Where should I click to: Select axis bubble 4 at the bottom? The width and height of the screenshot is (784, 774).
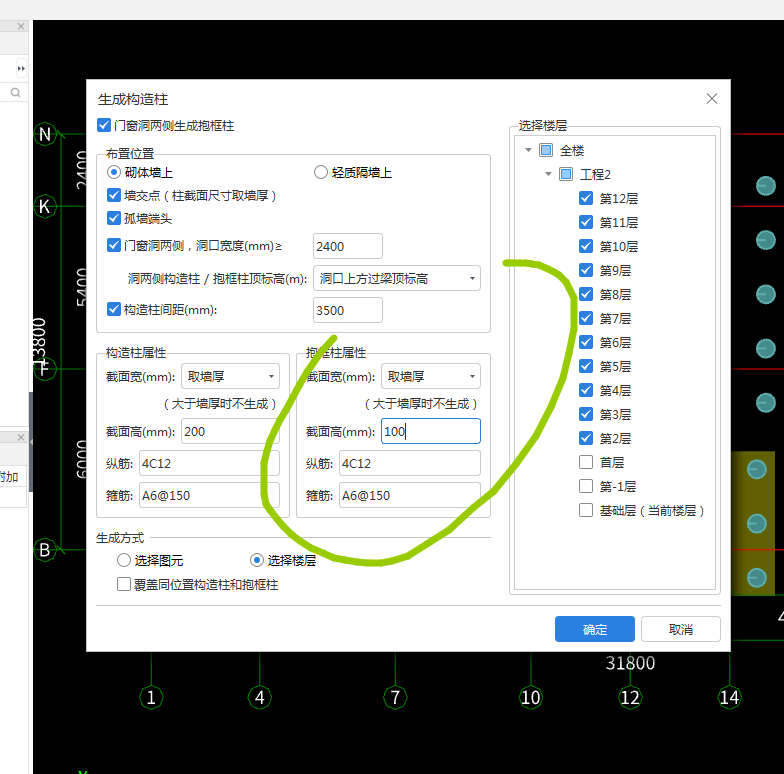point(260,697)
